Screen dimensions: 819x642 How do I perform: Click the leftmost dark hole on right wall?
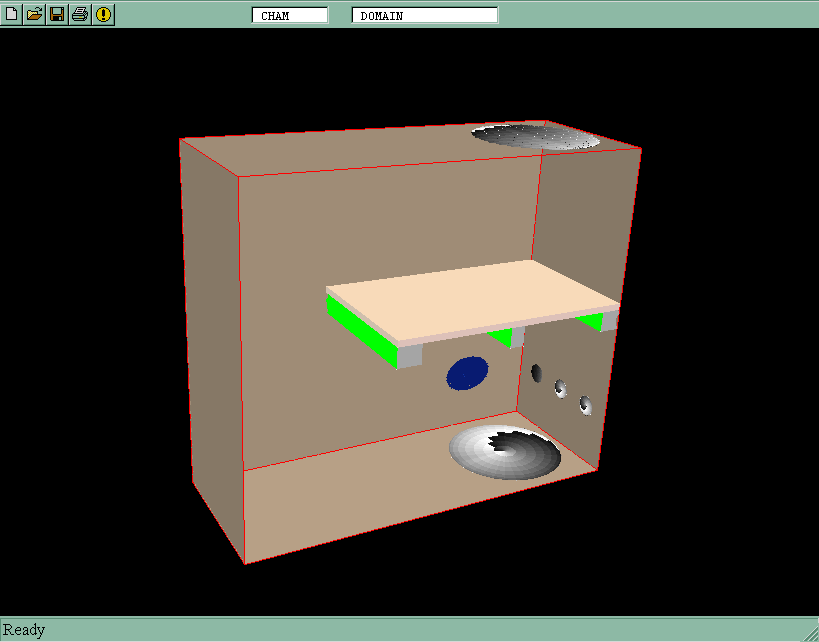point(537,373)
